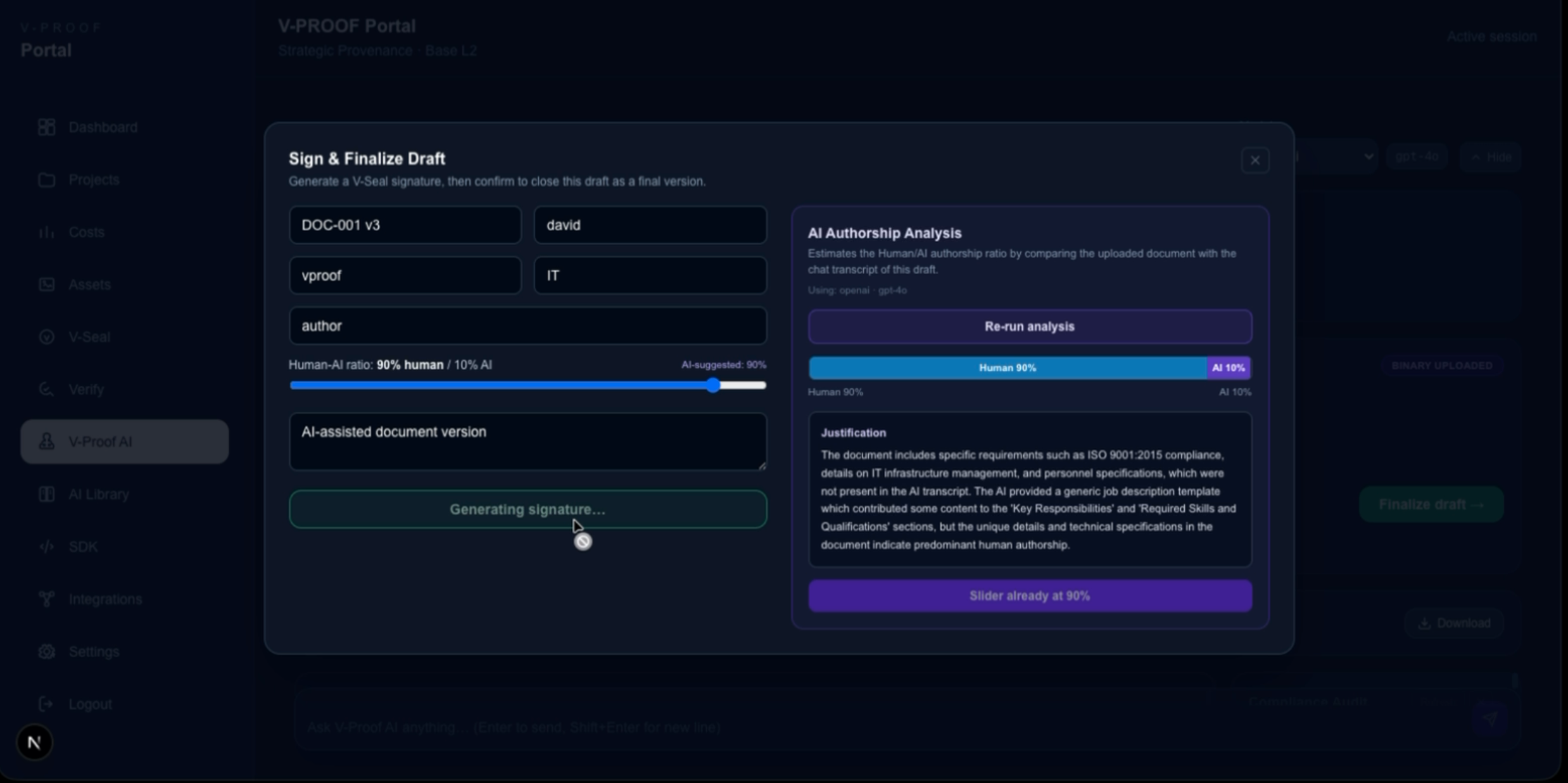Click the BINARY UPLOADED badge
1568x783 pixels.
click(1442, 366)
